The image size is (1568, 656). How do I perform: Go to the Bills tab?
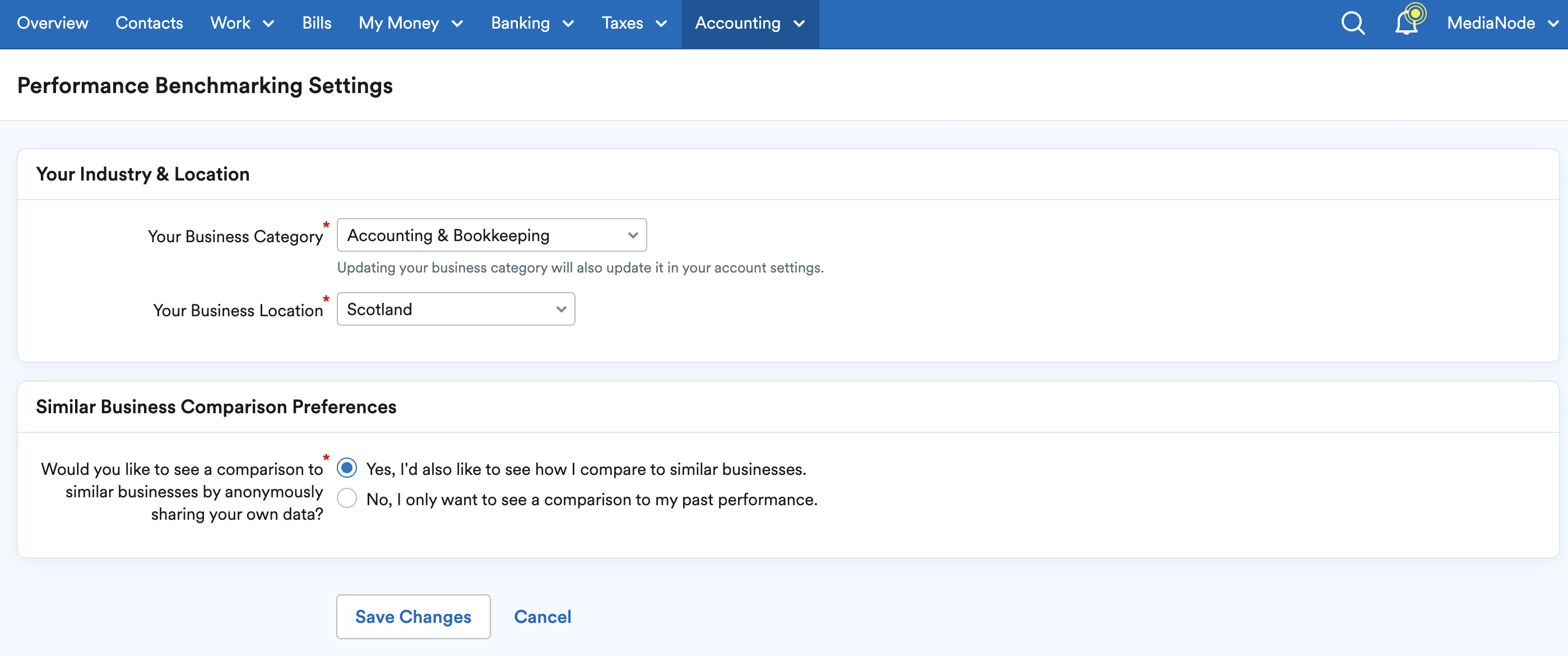(x=317, y=24)
